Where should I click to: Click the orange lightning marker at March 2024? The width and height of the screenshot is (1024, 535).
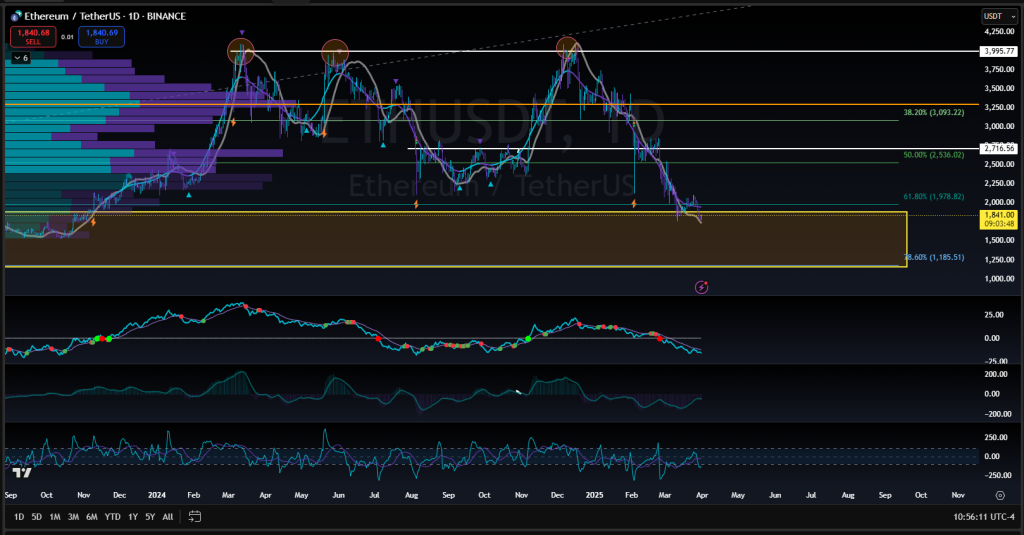point(233,122)
